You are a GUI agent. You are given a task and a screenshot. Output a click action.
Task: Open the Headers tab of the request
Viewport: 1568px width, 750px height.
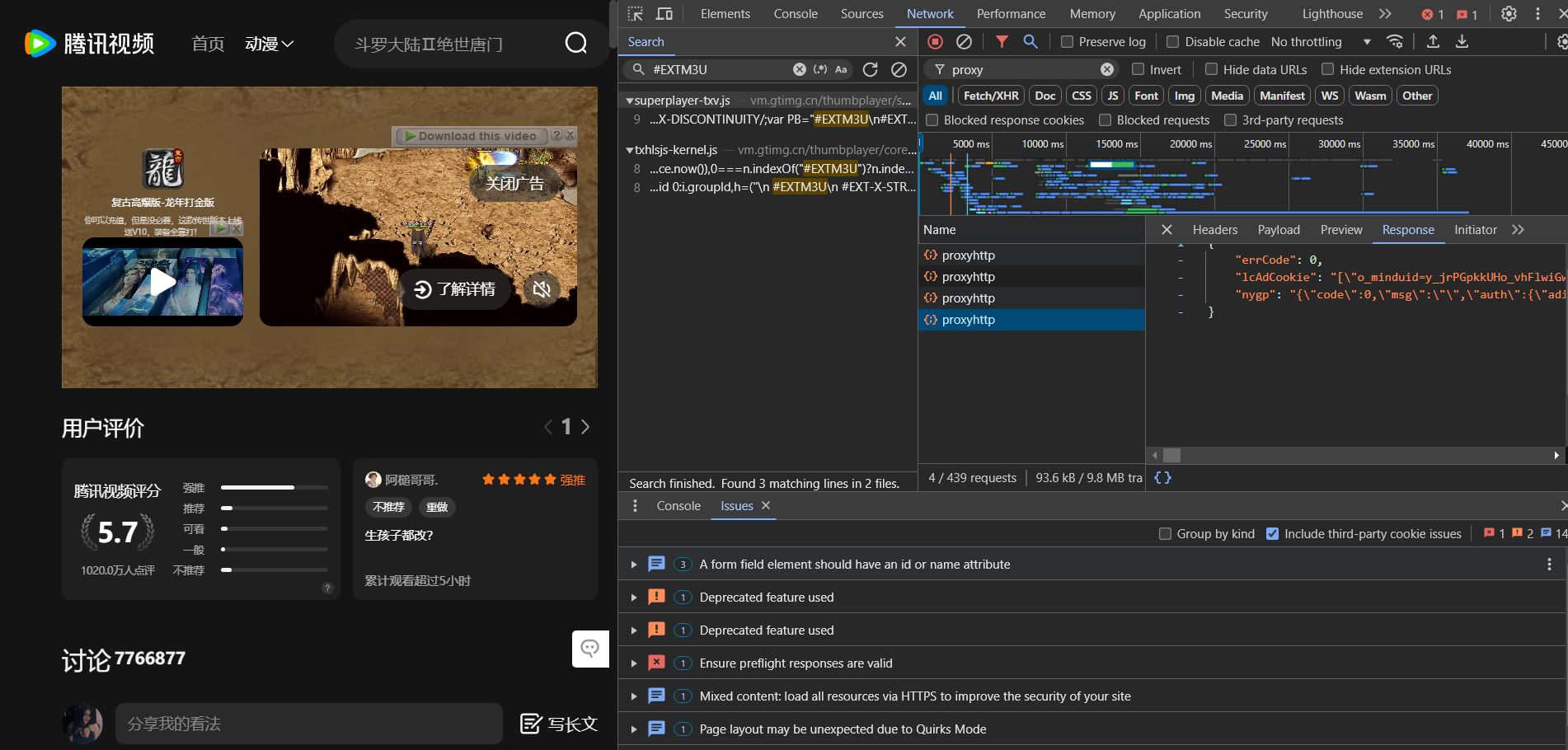[x=1214, y=230]
